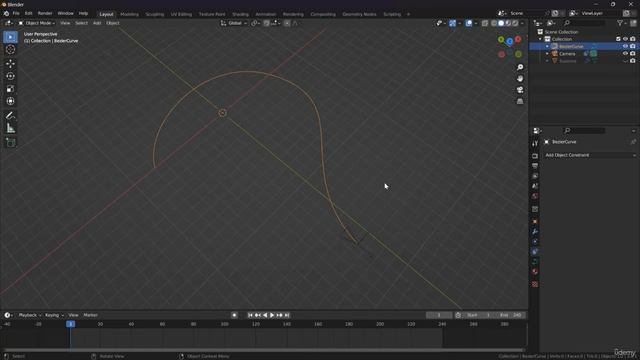Open Object Constraints properties tab
The height and width of the screenshot is (360, 640).
(x=535, y=252)
